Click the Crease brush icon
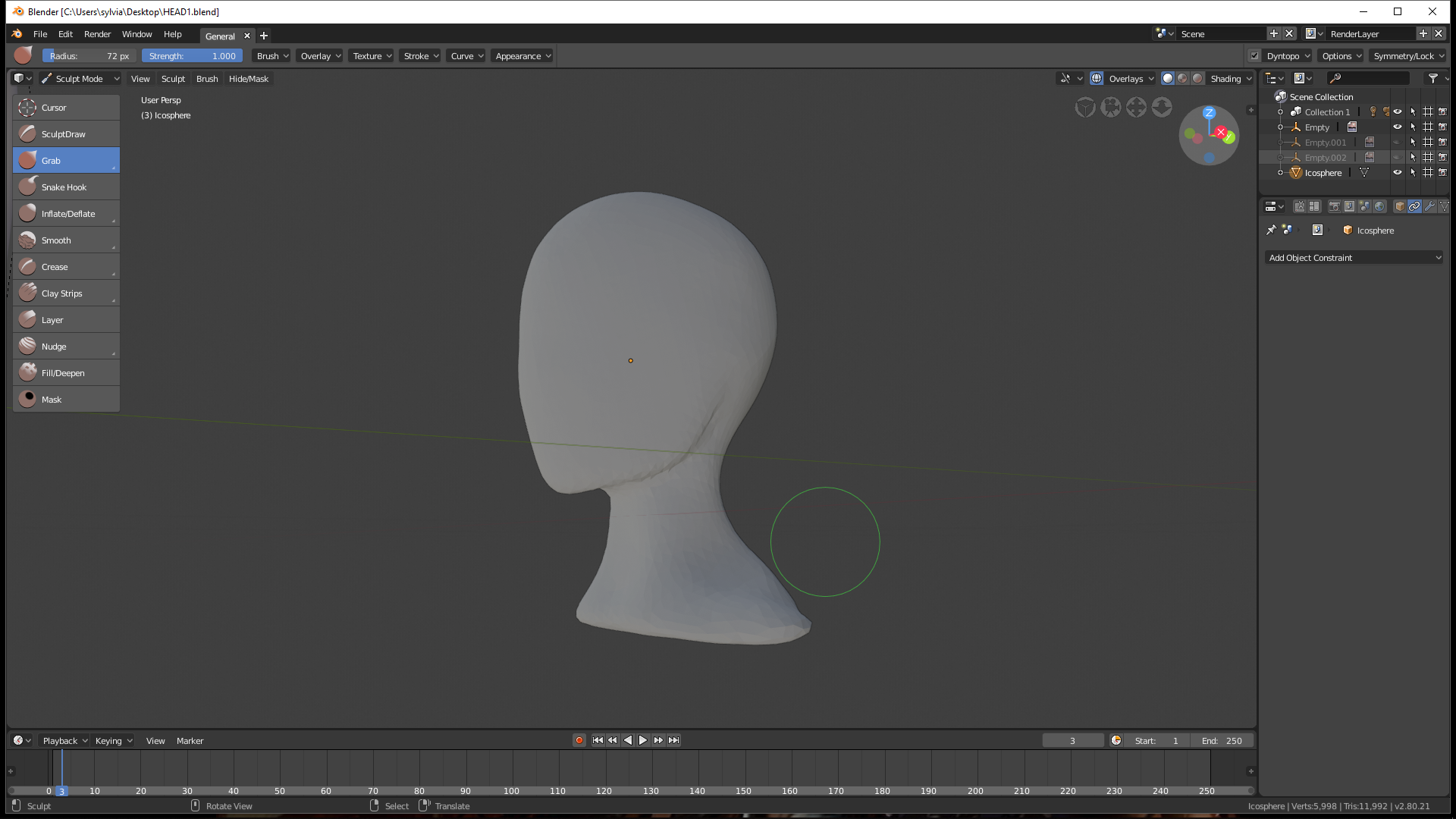 click(28, 267)
